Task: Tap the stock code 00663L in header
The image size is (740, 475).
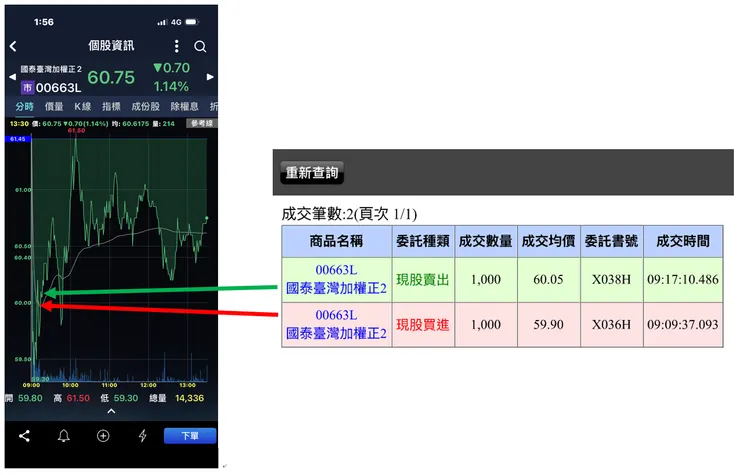Action: pos(59,88)
